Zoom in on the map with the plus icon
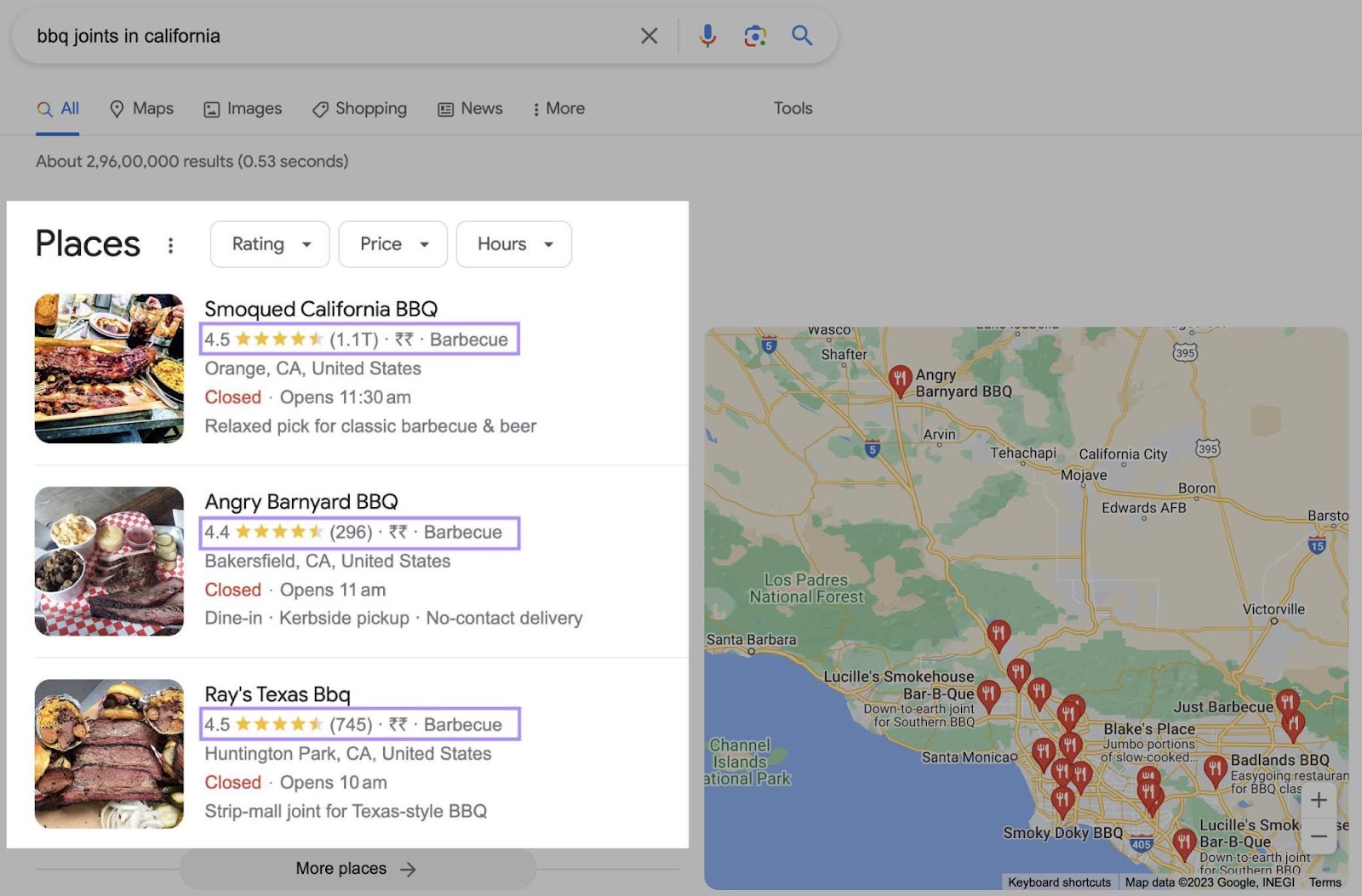 pos(1319,799)
